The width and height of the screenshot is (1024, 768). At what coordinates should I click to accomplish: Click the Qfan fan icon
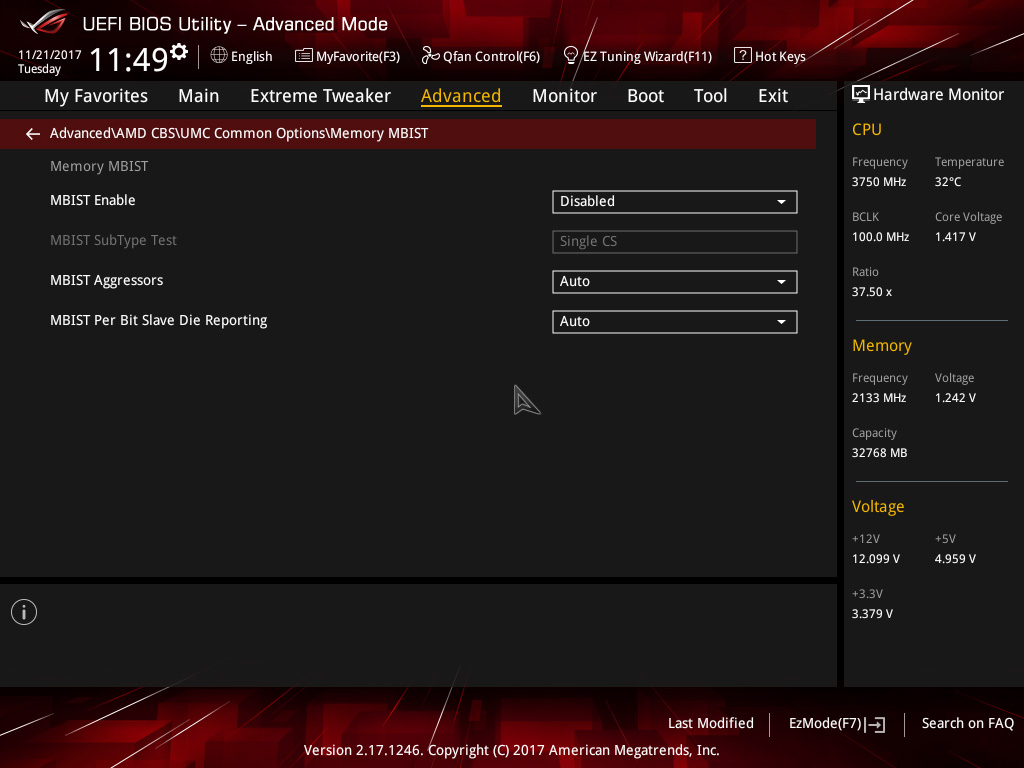430,56
